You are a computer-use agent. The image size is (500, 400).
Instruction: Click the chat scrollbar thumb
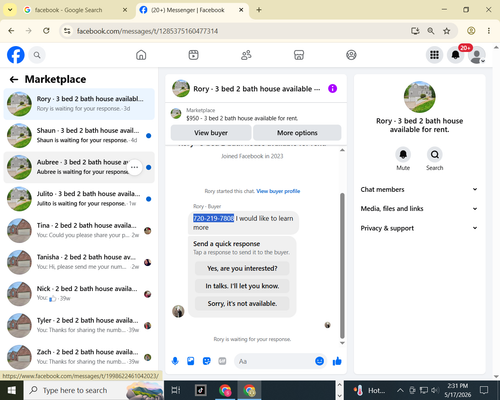click(x=342, y=266)
